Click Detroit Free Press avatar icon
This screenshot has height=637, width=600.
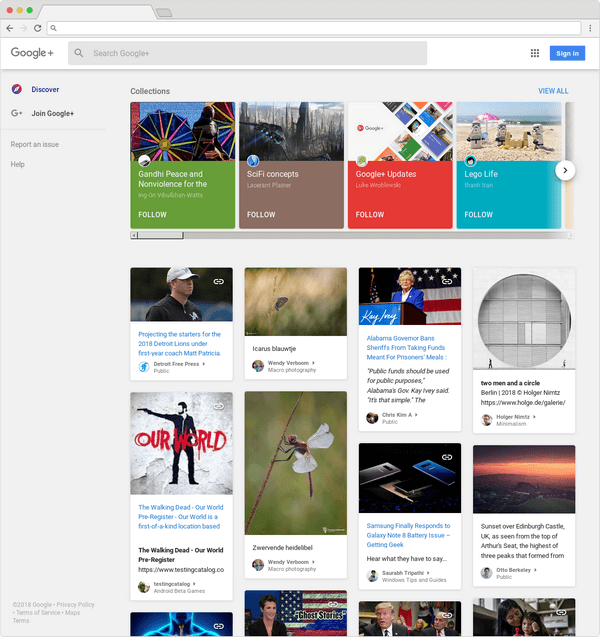coord(144,367)
